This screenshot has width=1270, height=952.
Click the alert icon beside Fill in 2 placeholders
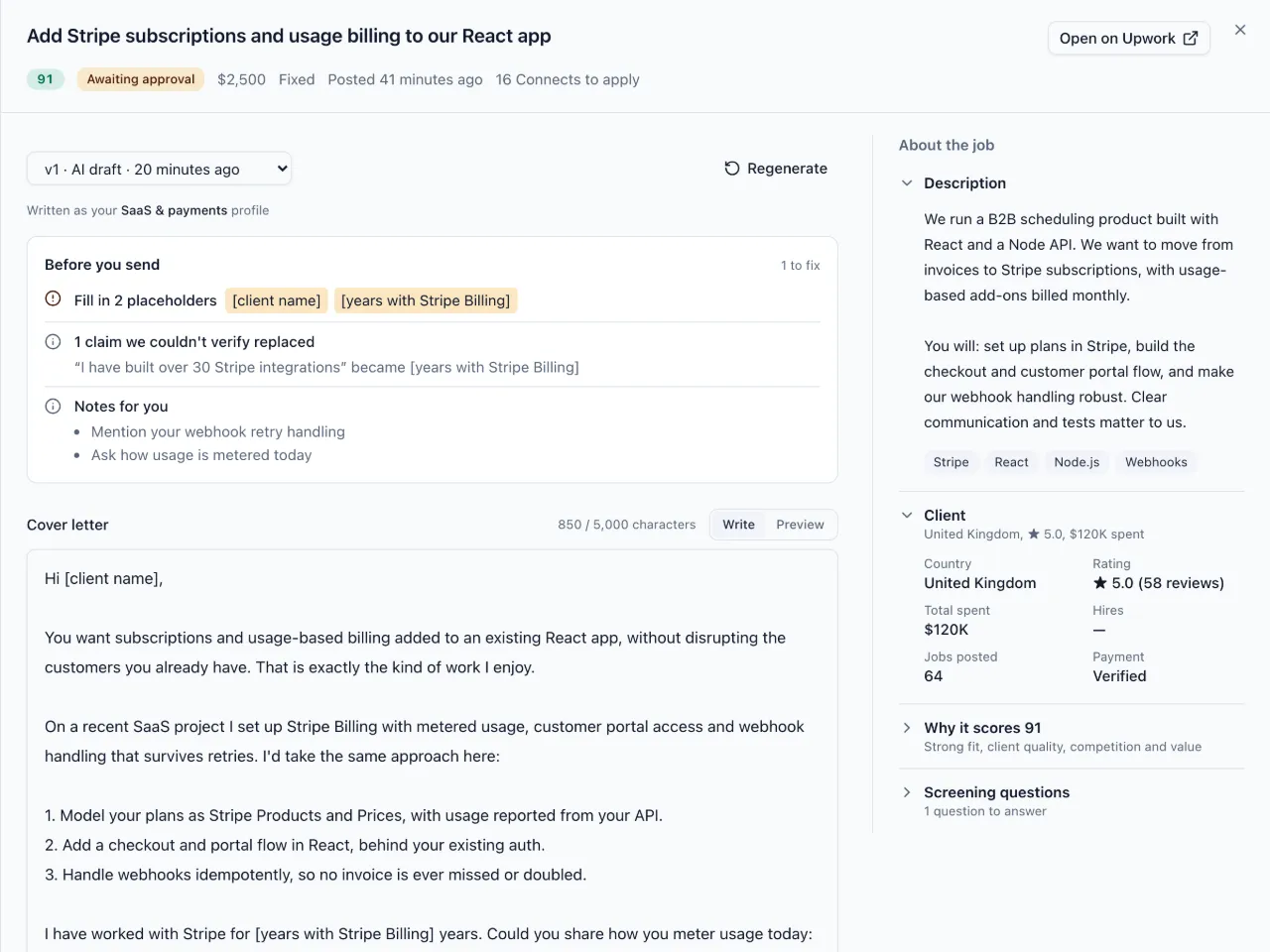(54, 299)
